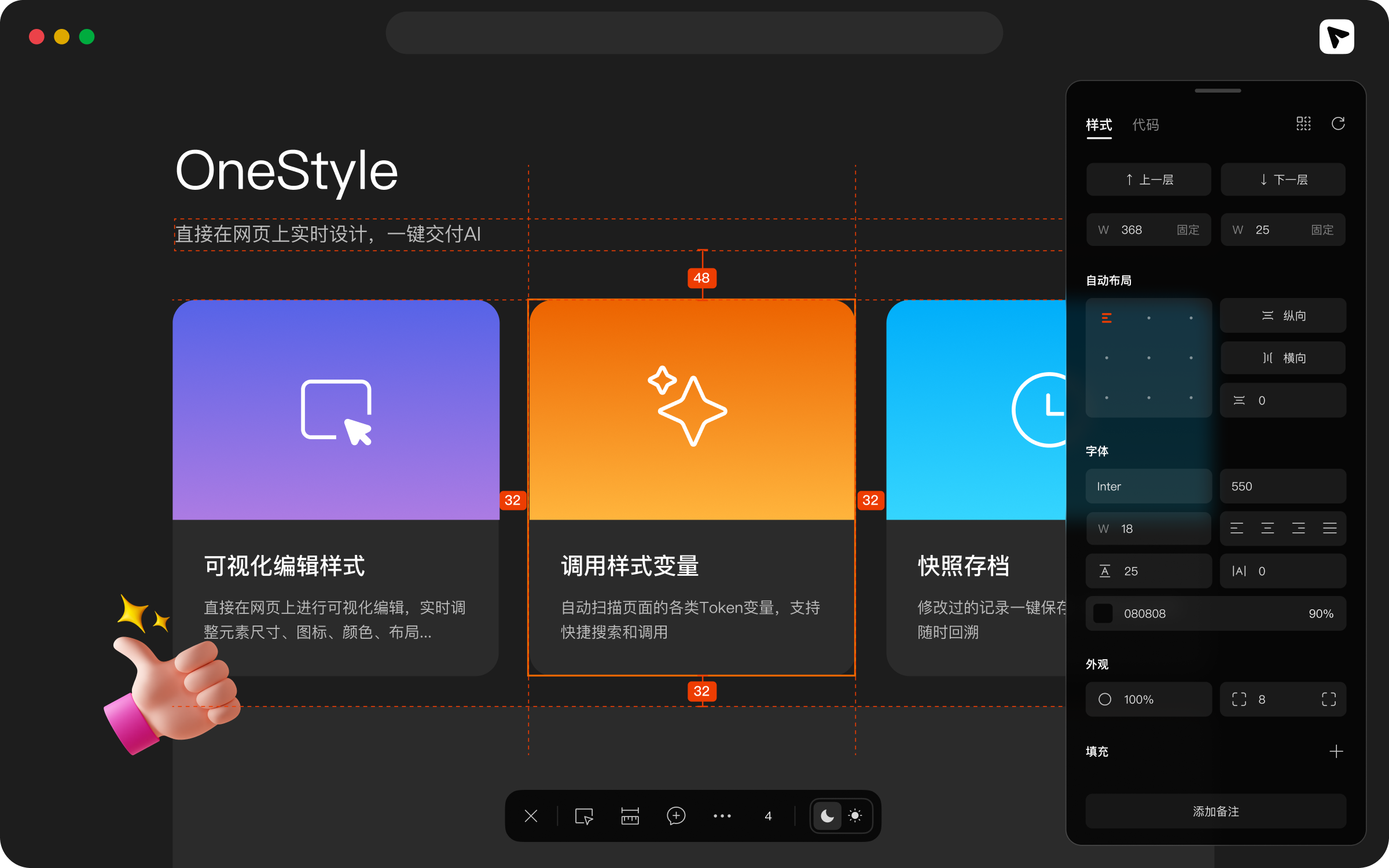
Task: Add a comment with the plus bubble icon
Action: (x=676, y=816)
